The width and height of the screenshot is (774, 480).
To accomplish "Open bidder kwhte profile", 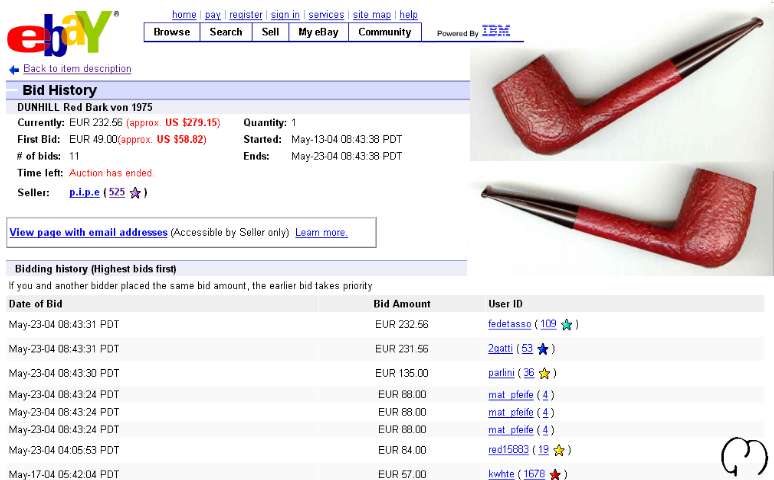I will click(501, 474).
